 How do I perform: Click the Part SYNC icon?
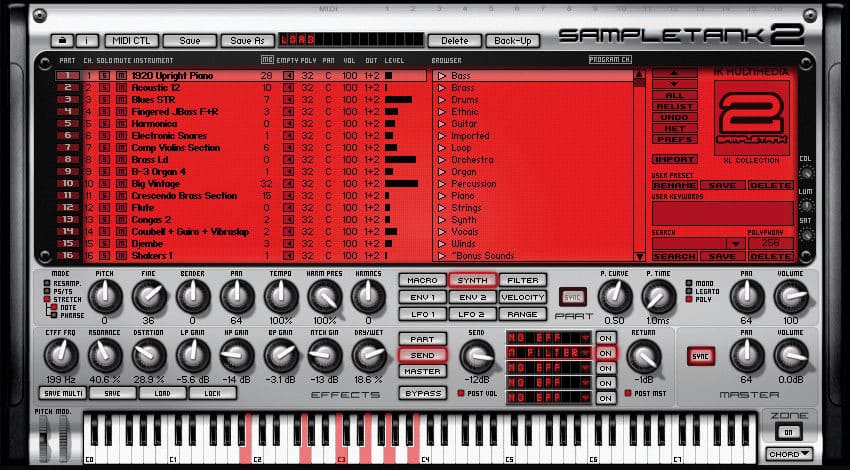point(573,297)
